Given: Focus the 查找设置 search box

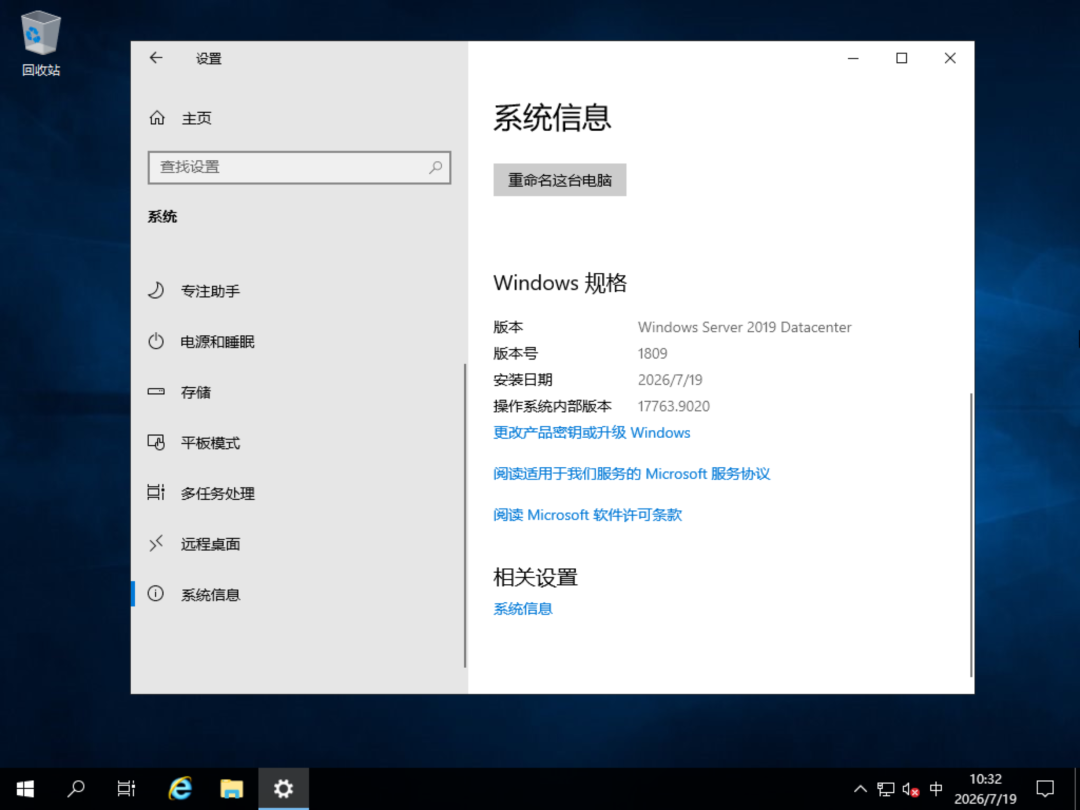Looking at the screenshot, I should point(299,167).
